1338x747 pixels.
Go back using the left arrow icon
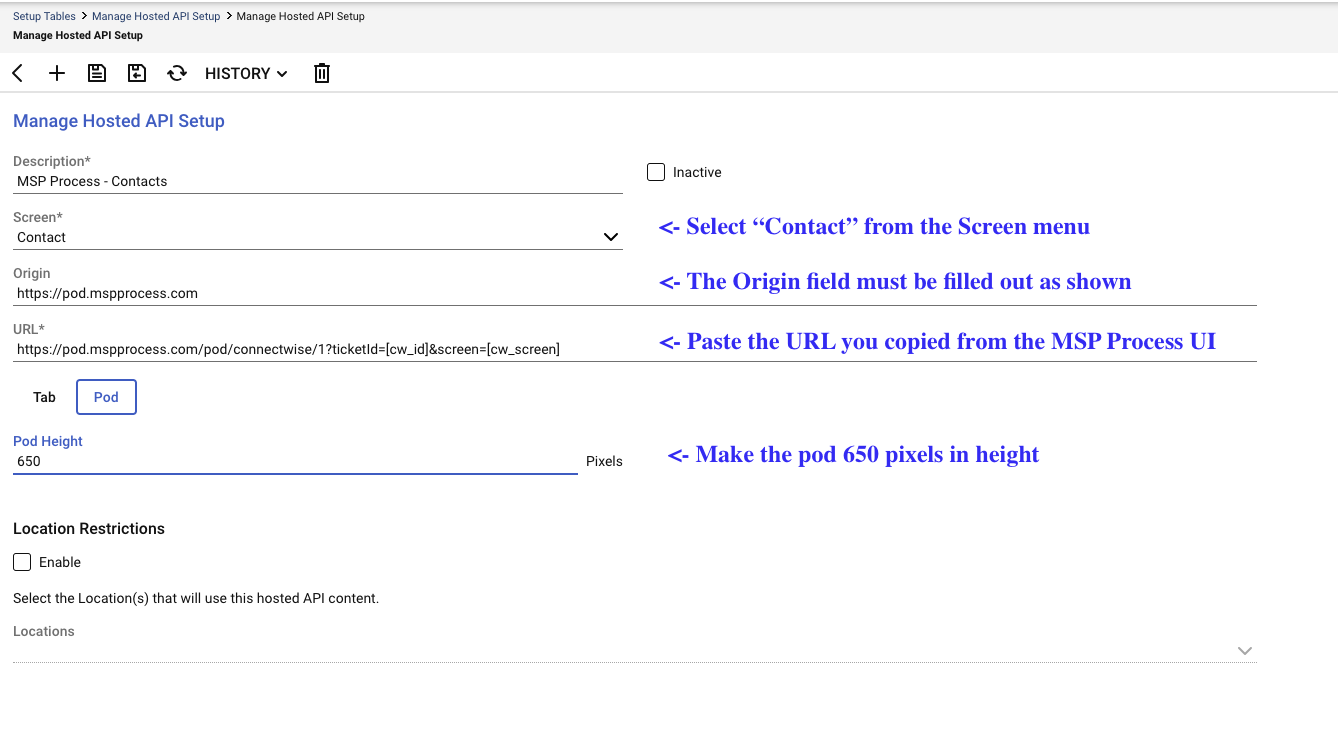[18, 73]
